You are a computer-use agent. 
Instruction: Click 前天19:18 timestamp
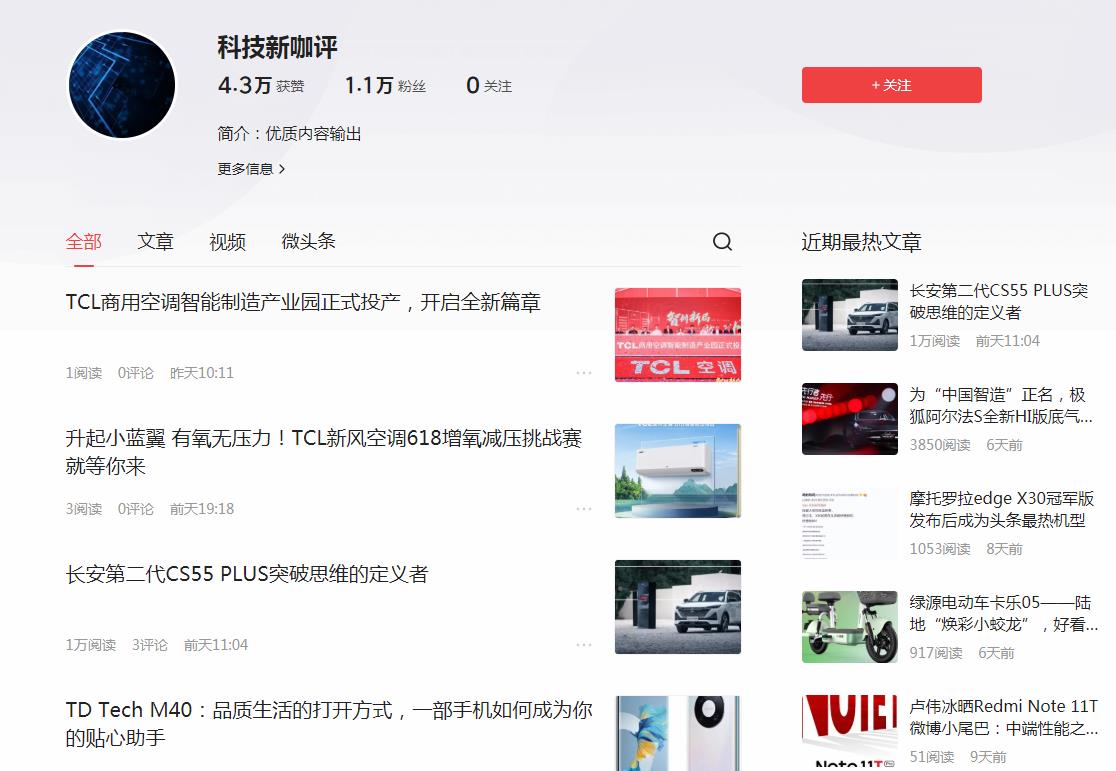pyautogui.click(x=201, y=509)
